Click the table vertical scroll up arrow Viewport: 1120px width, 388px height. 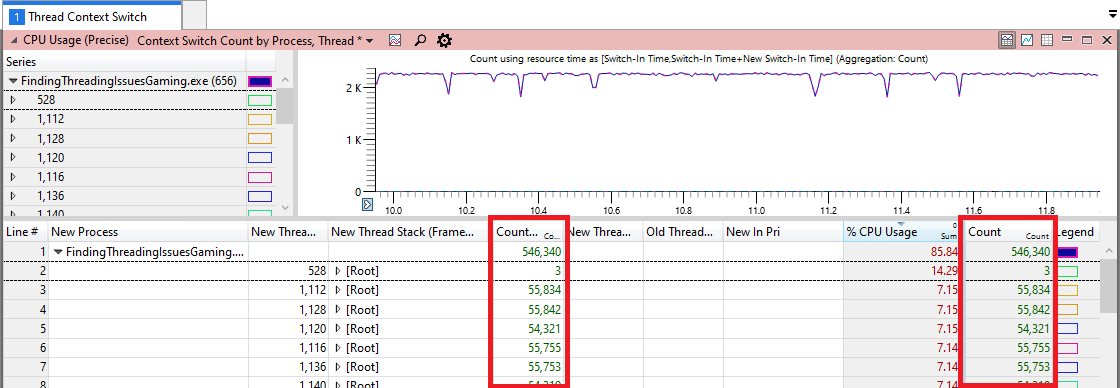click(1109, 252)
